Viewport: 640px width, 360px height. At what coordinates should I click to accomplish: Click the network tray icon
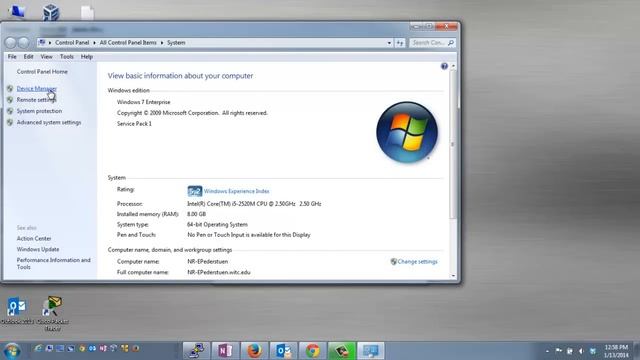click(569, 351)
